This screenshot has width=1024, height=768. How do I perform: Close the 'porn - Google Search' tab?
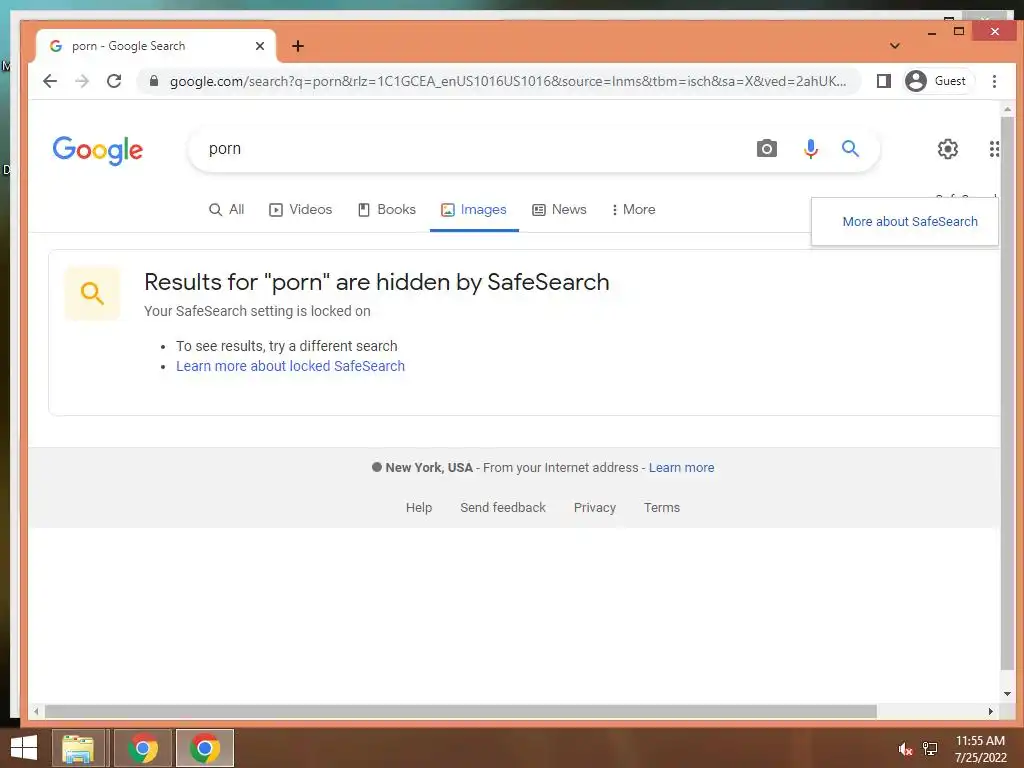coord(260,46)
